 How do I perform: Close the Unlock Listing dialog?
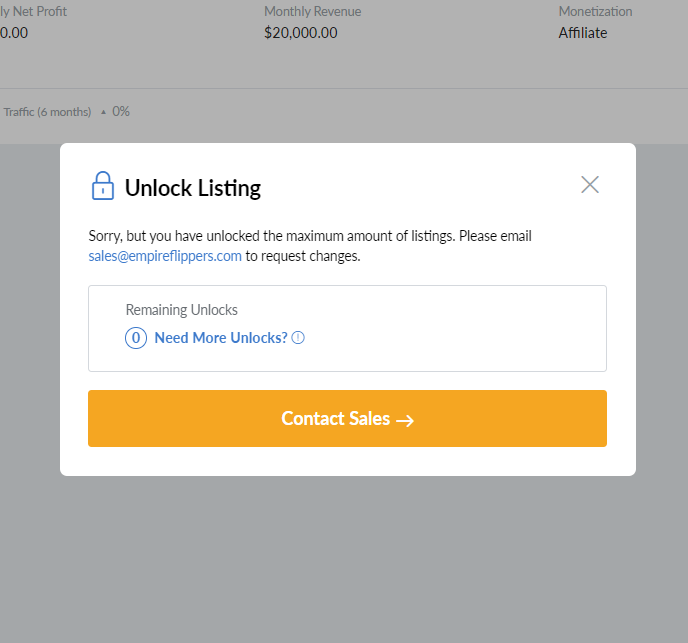pos(590,185)
